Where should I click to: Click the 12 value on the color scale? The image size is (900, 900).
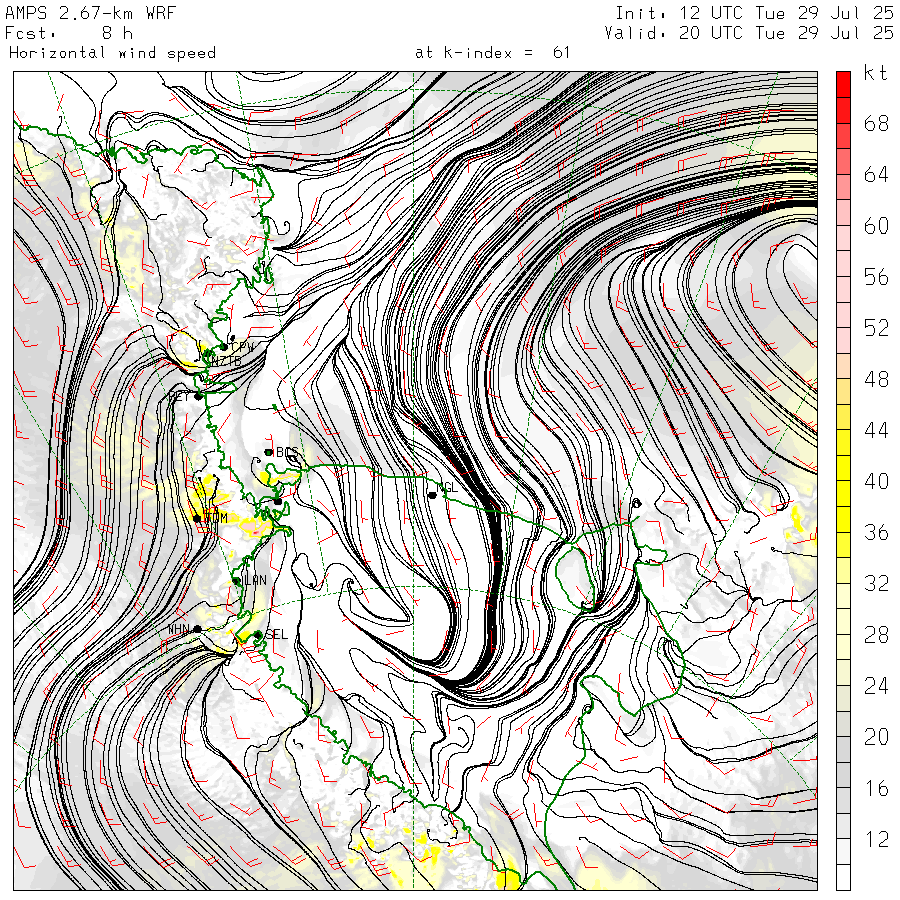(876, 839)
